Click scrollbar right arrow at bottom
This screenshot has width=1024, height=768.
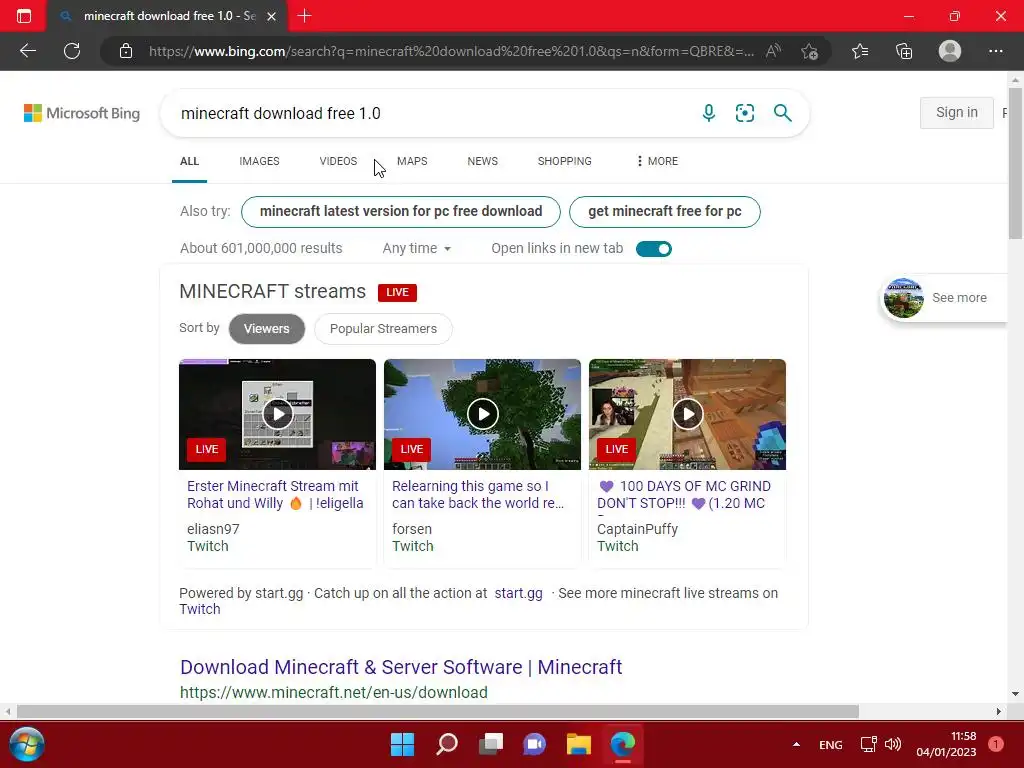click(x=998, y=711)
